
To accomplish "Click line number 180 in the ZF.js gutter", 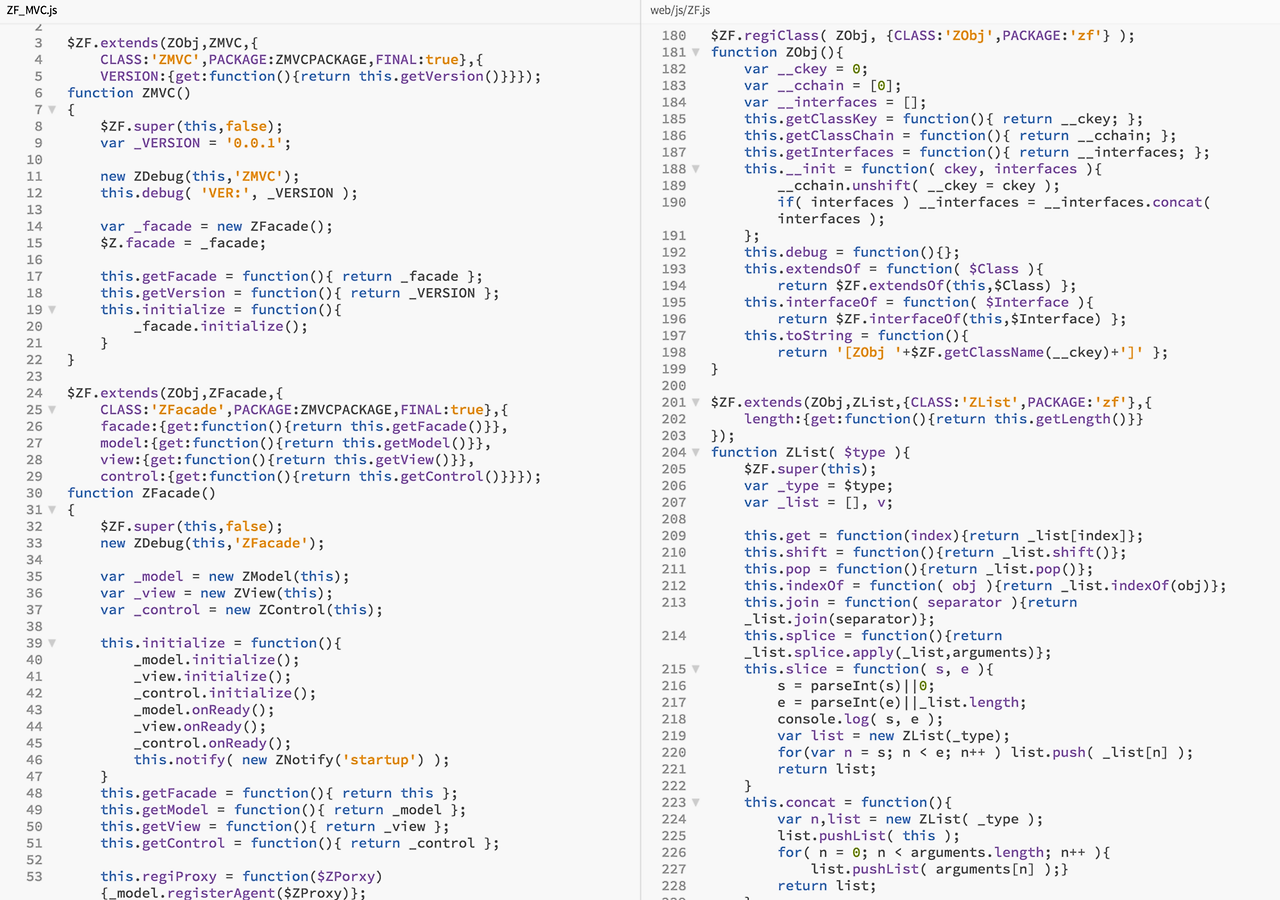I will coord(674,36).
